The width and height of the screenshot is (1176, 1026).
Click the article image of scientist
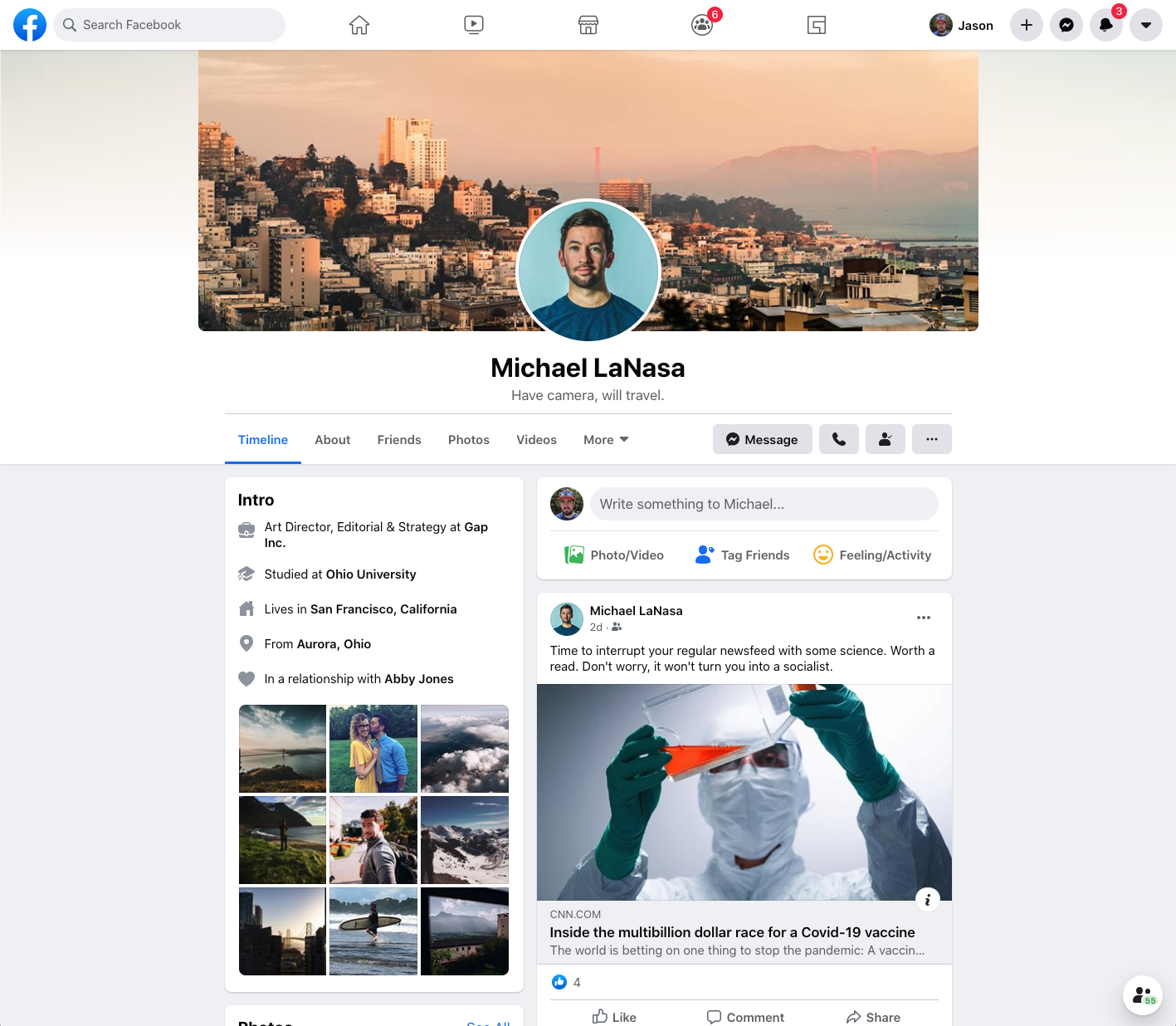pos(744,792)
